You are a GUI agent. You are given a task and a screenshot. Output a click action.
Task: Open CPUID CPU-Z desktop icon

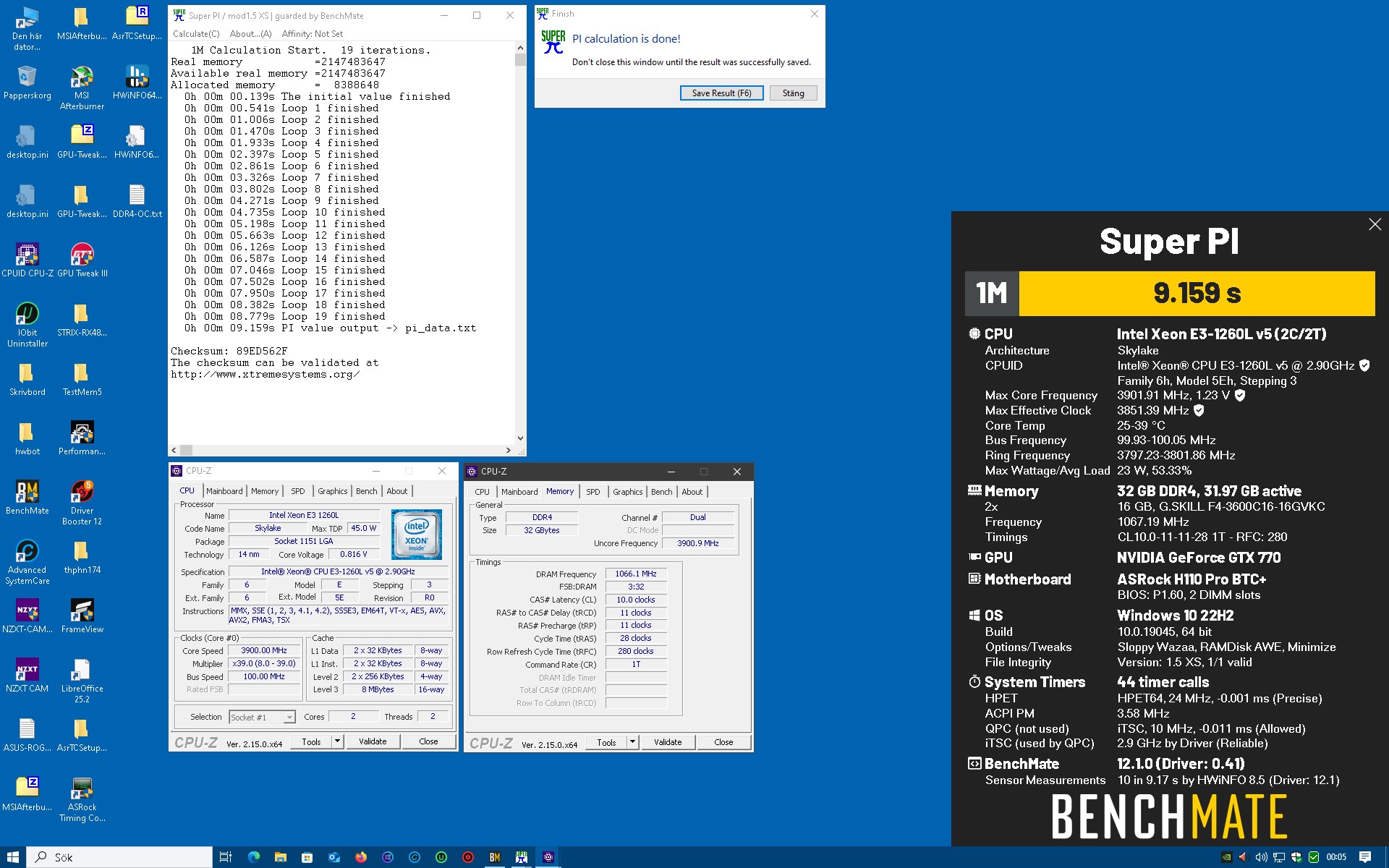[27, 260]
